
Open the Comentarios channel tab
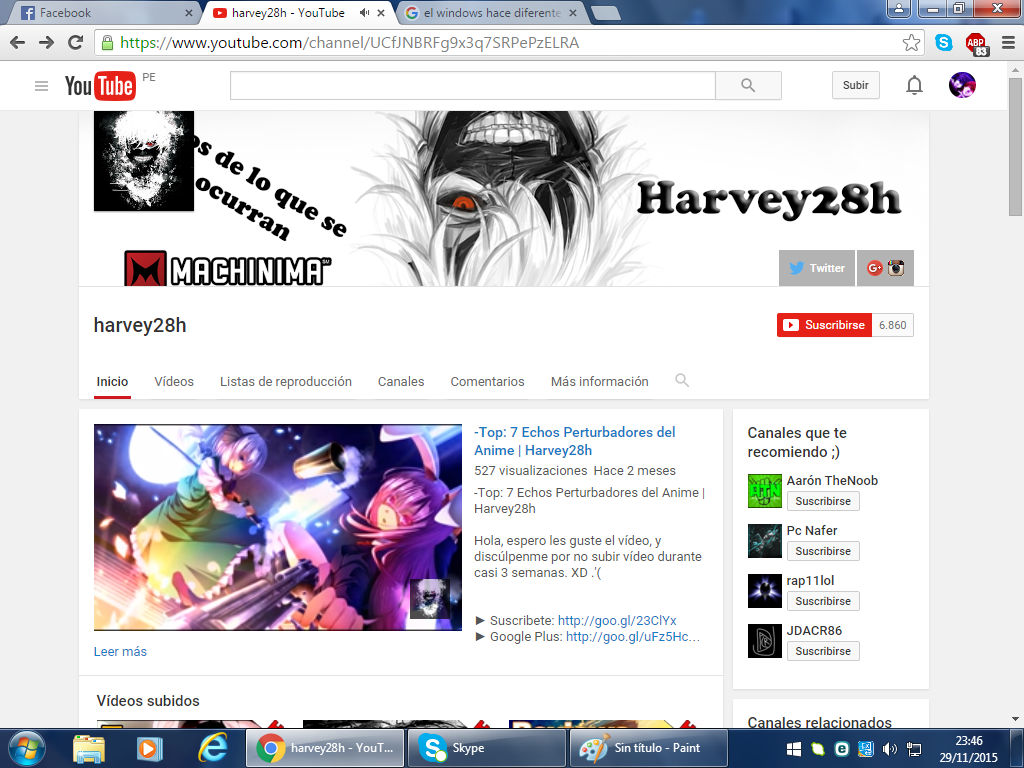coord(487,381)
